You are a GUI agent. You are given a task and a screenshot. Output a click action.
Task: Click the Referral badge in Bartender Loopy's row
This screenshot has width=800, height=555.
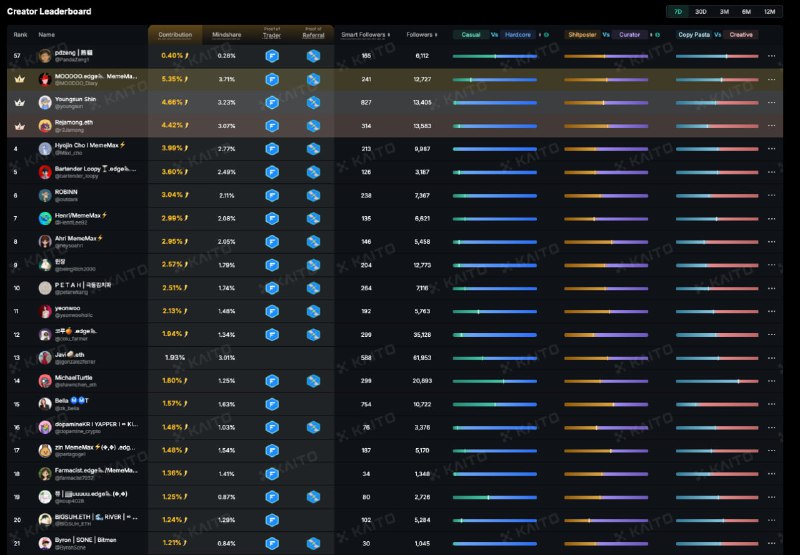pyautogui.click(x=313, y=172)
